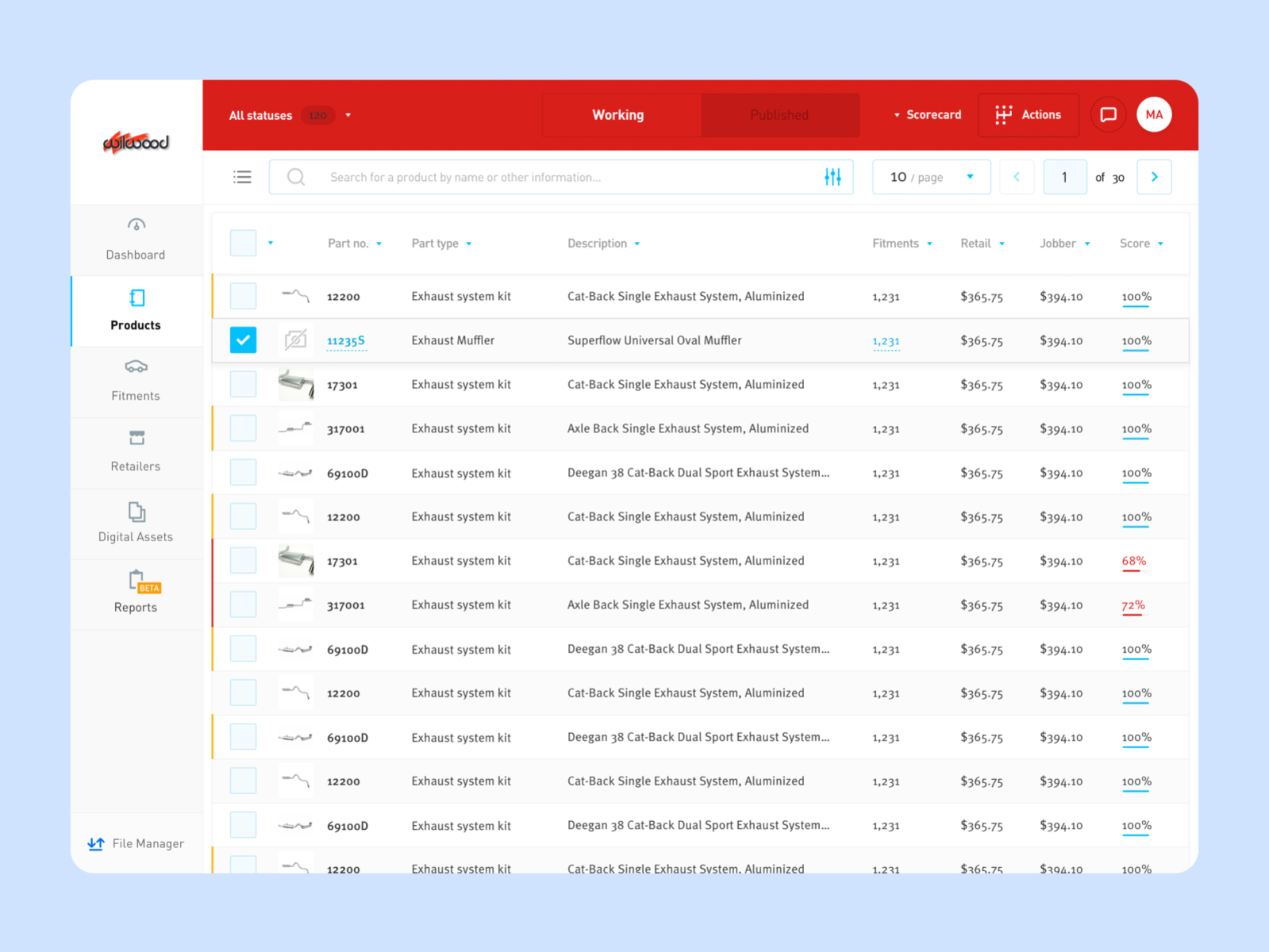Select the Products sidebar icon
The height and width of the screenshot is (952, 1269).
click(137, 297)
